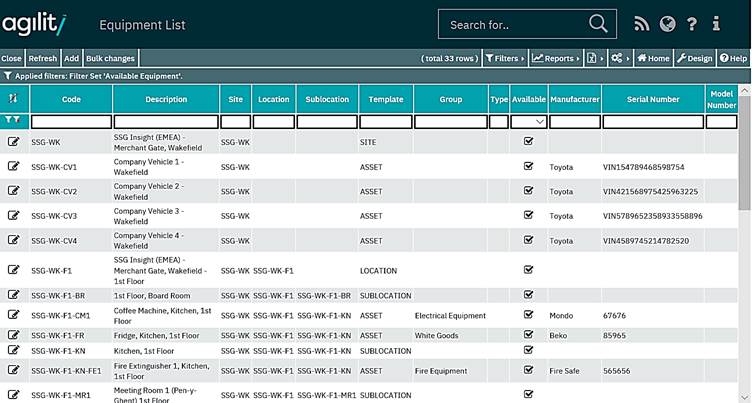Screen dimensions: 752x403
Task: Uncheck Available for SSG-WK-F1-FR fridge
Action: click(528, 335)
